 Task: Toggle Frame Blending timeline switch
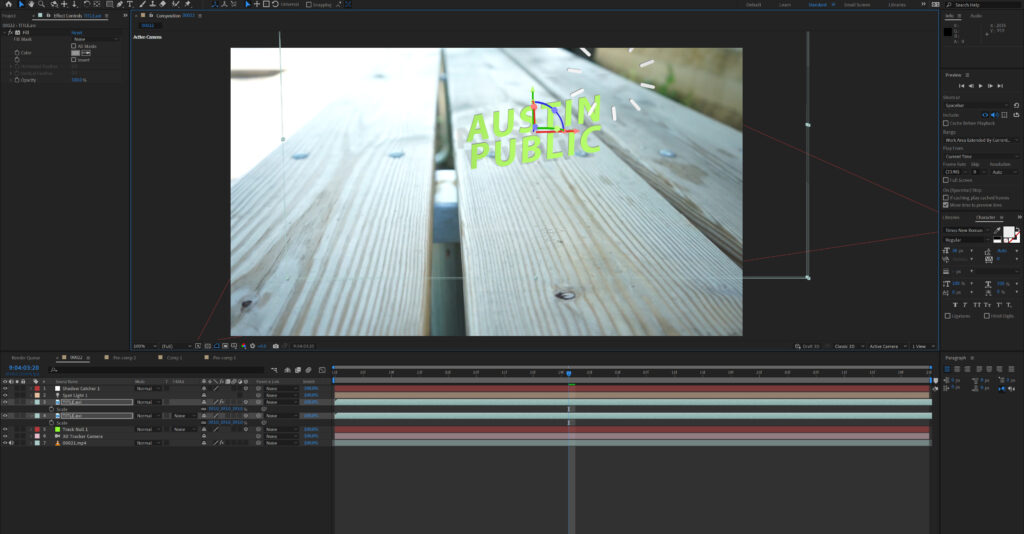[x=297, y=370]
